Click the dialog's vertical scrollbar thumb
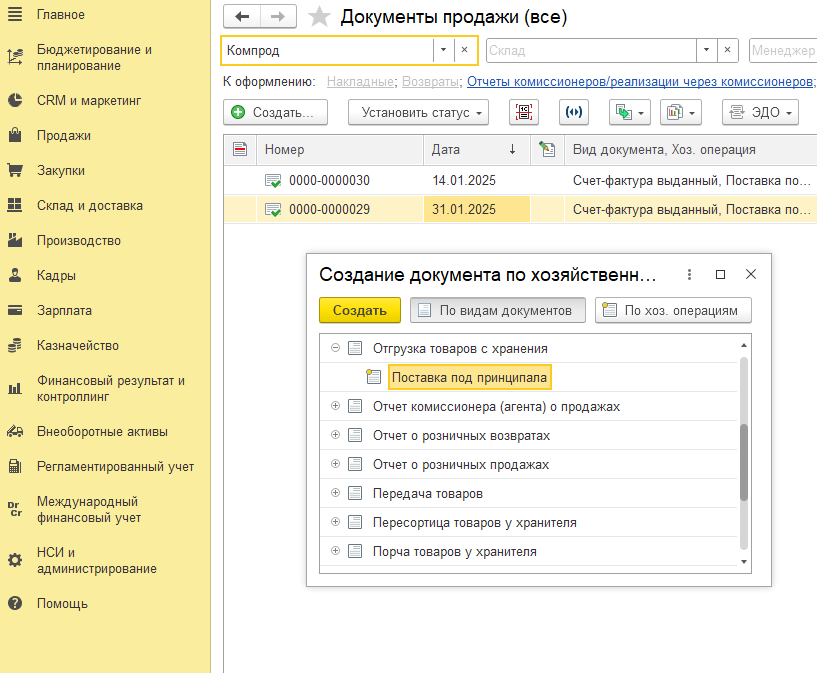Image resolution: width=817 pixels, height=673 pixels. 743,463
